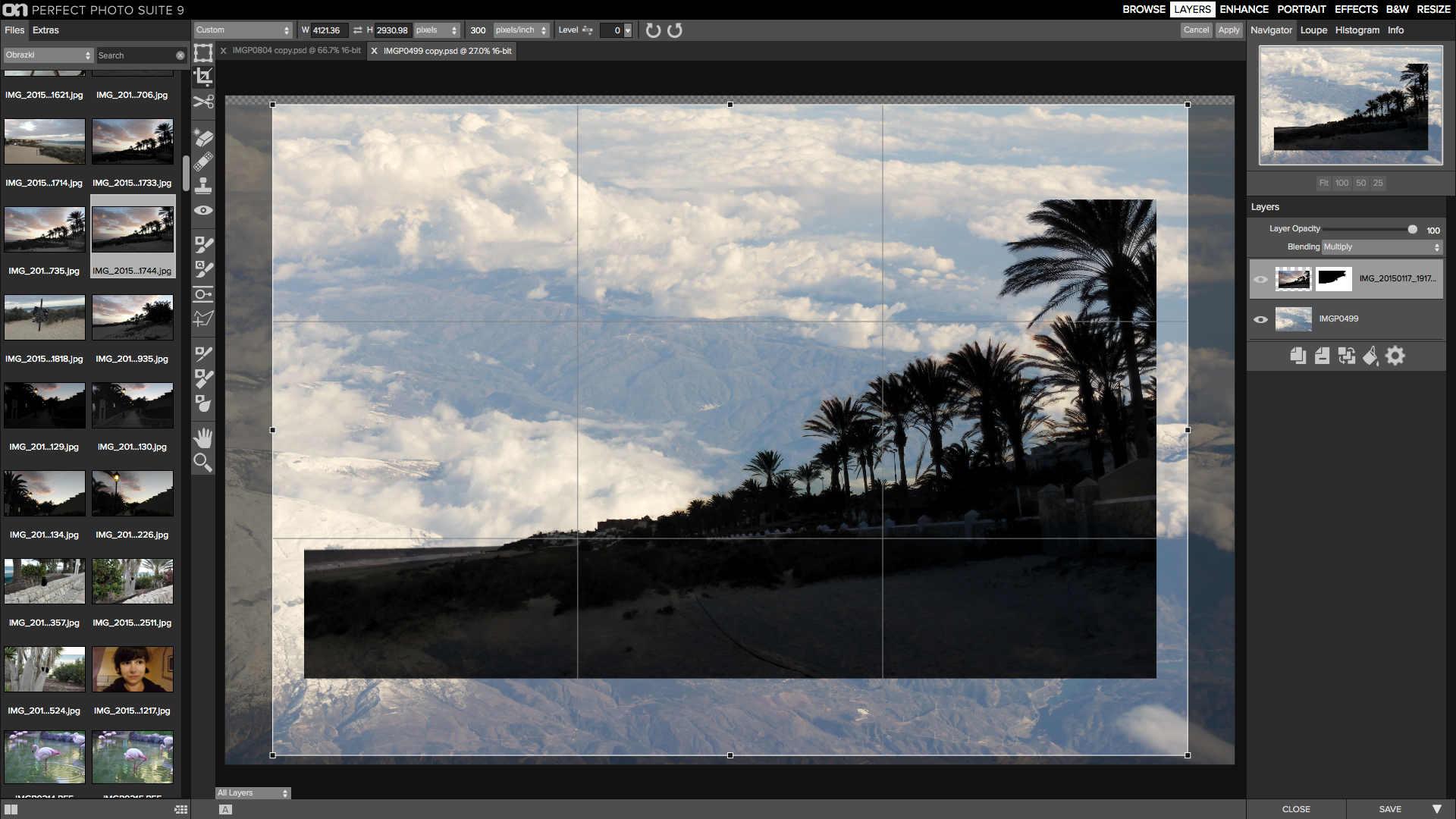Cancel the crop operation
The image size is (1456, 819).
coord(1197,30)
